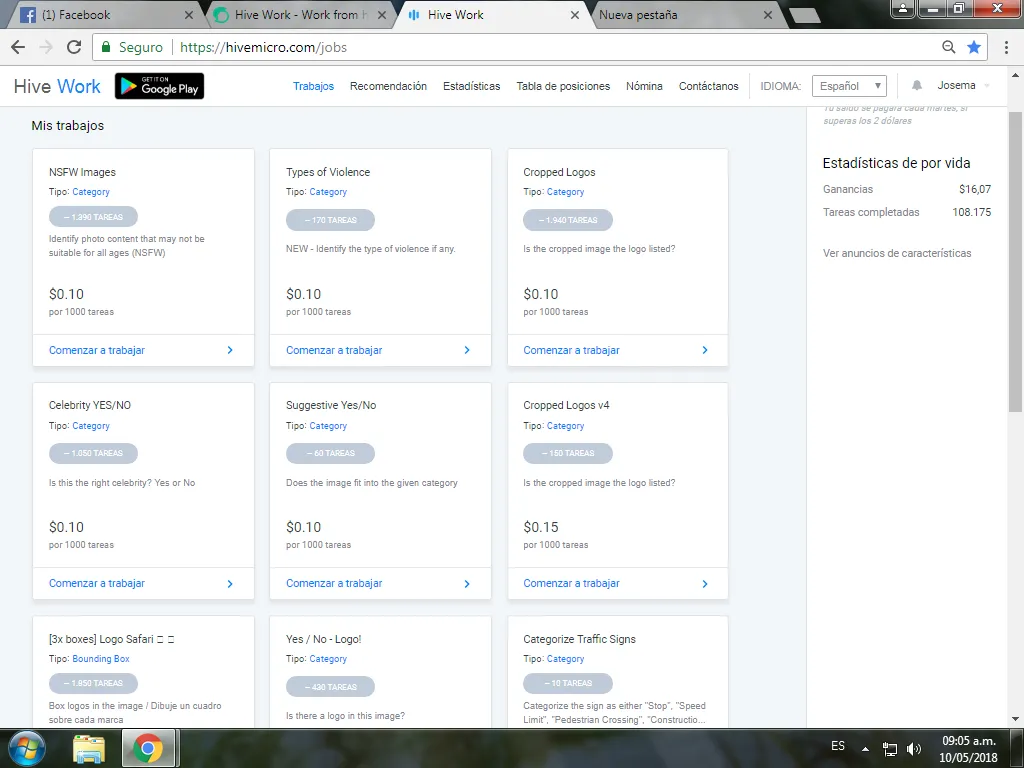Click the page vertical scrollbar thumb
Screen dimensions: 1024x768
click(x=1015, y=261)
